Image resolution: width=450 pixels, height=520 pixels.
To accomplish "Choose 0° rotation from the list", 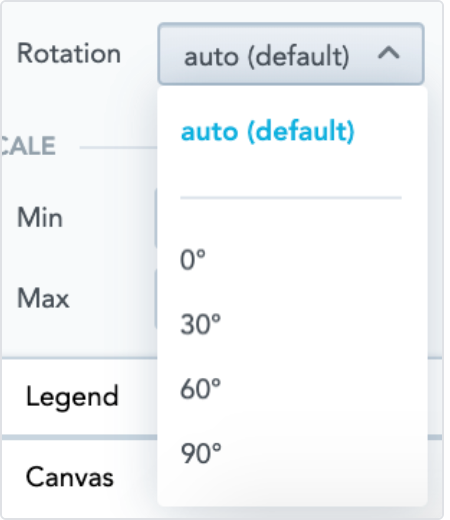I will click(193, 260).
